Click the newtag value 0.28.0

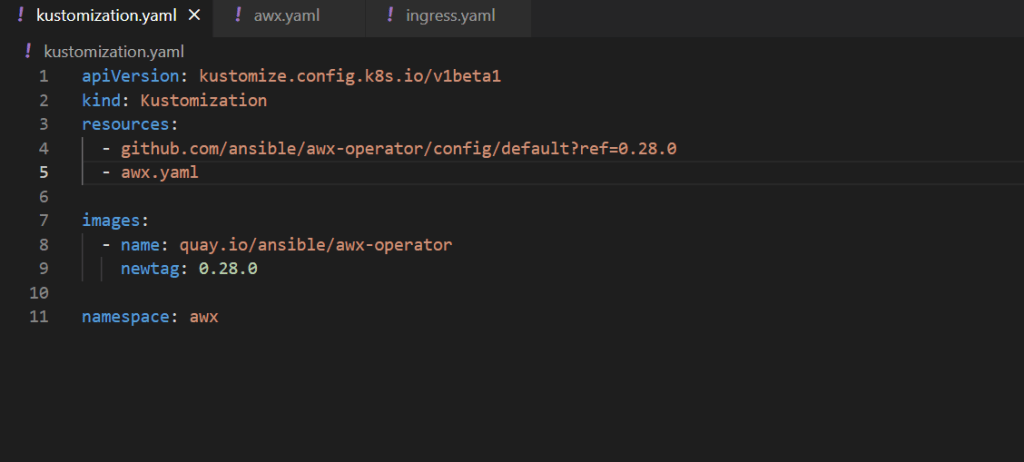coord(228,269)
